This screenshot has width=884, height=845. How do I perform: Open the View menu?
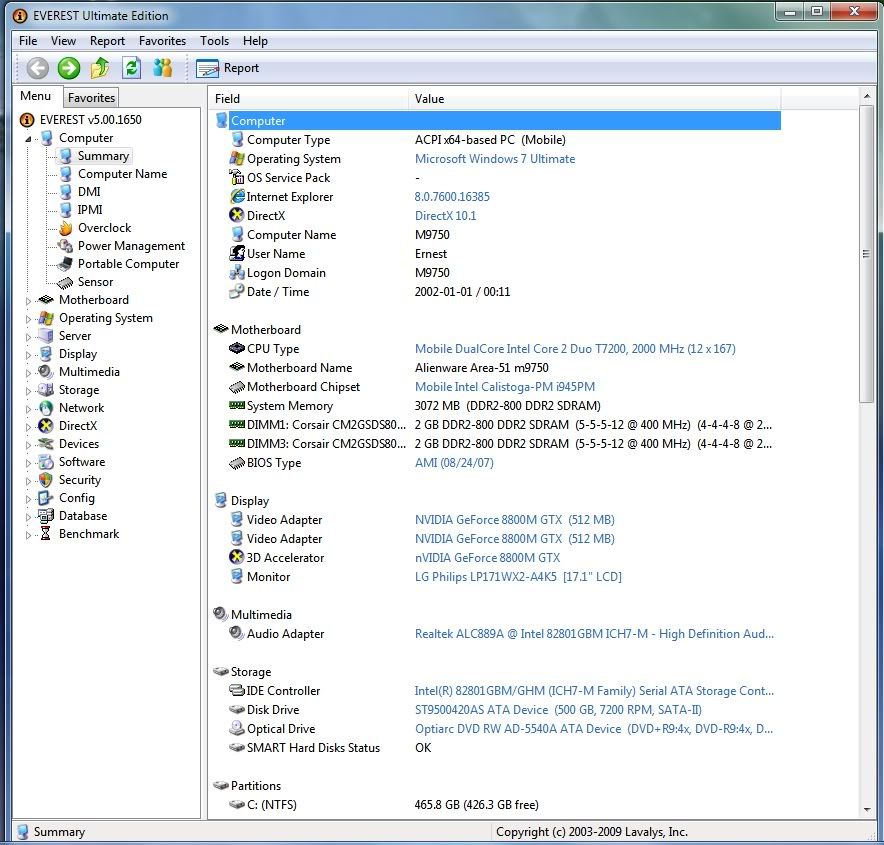pos(63,41)
